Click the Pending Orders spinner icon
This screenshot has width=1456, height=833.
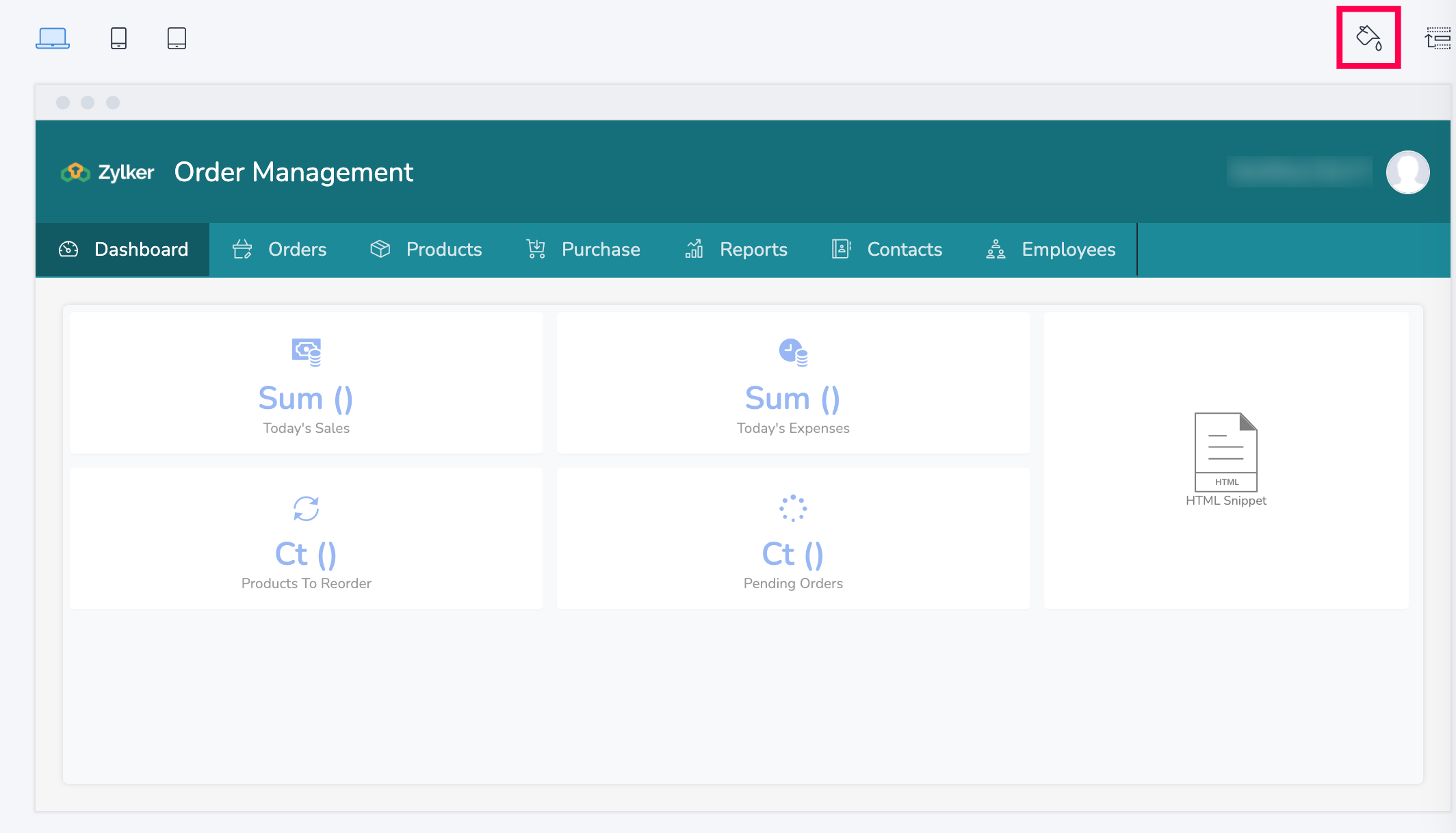[793, 508]
